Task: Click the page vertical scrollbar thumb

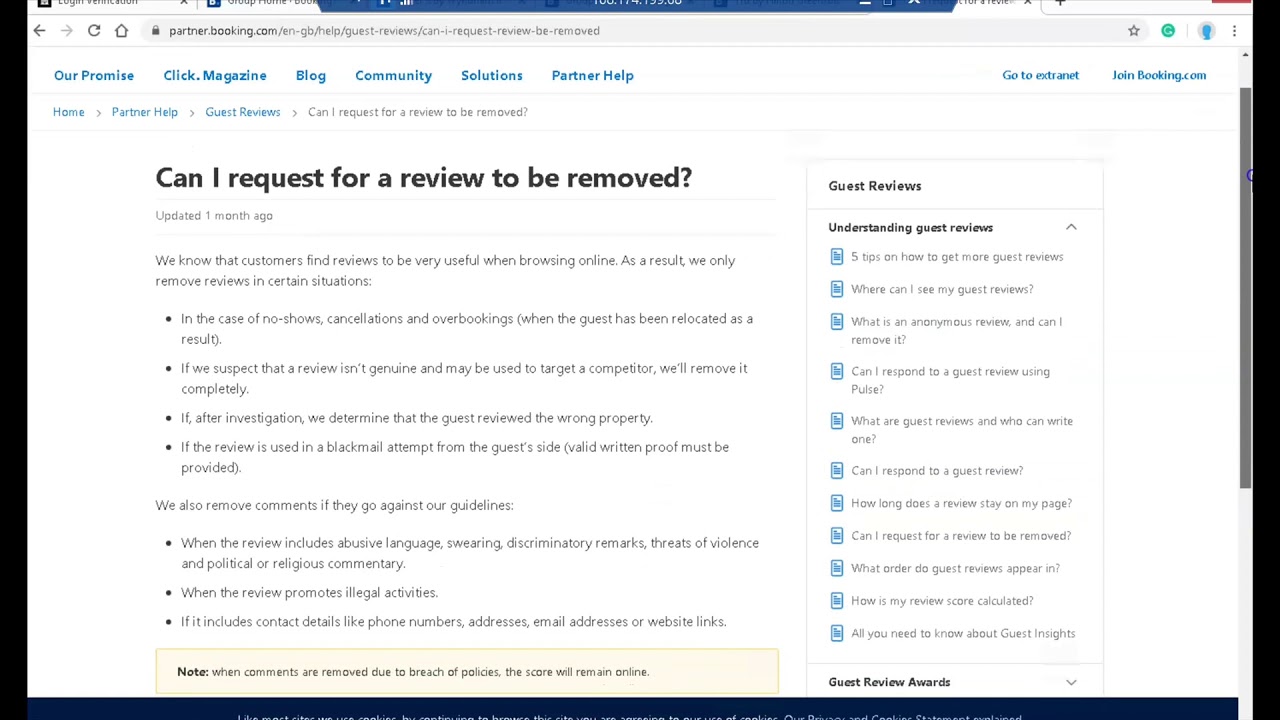Action: pos(1245,288)
